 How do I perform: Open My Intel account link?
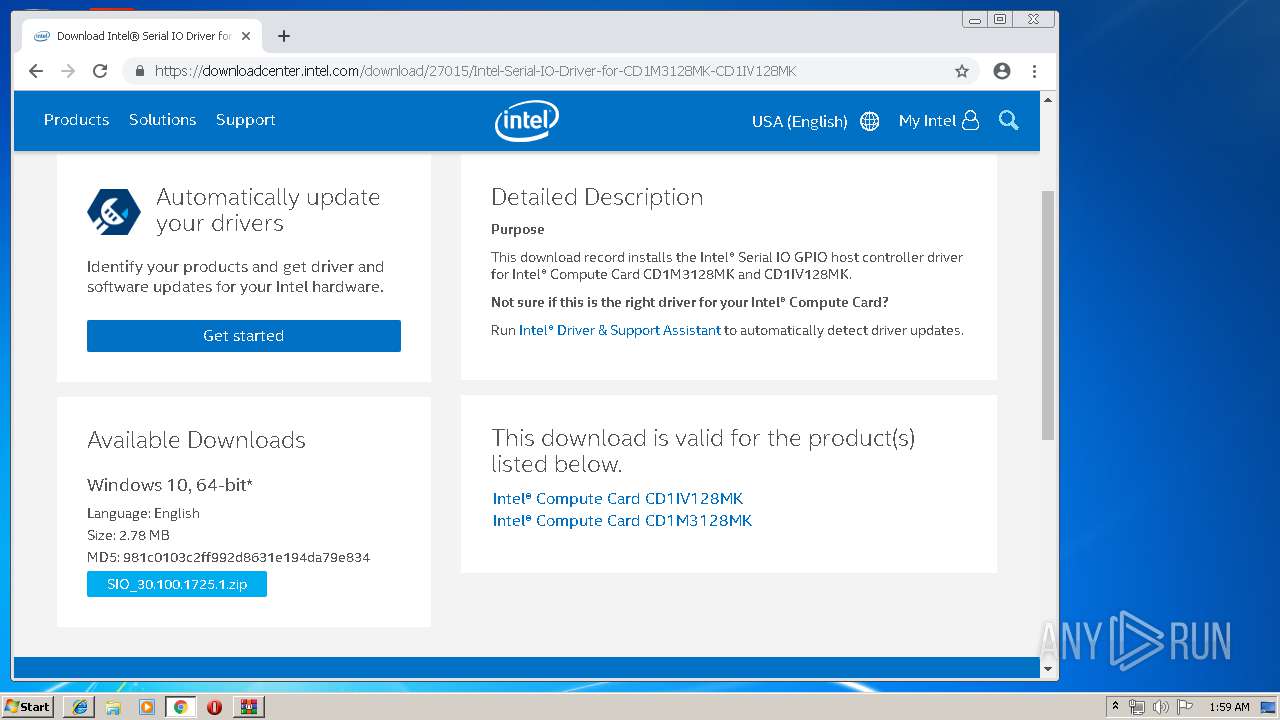pyautogui.click(x=927, y=121)
